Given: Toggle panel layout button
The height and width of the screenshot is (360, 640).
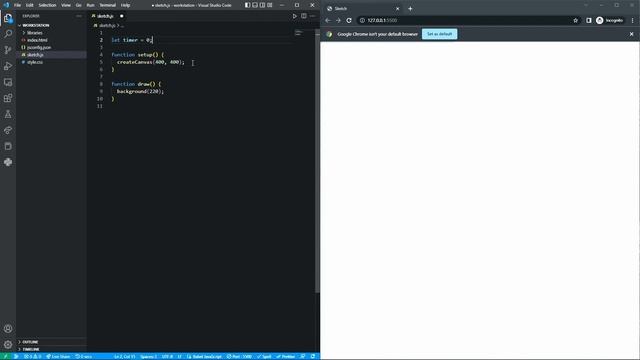Looking at the screenshot, I should (255, 5).
